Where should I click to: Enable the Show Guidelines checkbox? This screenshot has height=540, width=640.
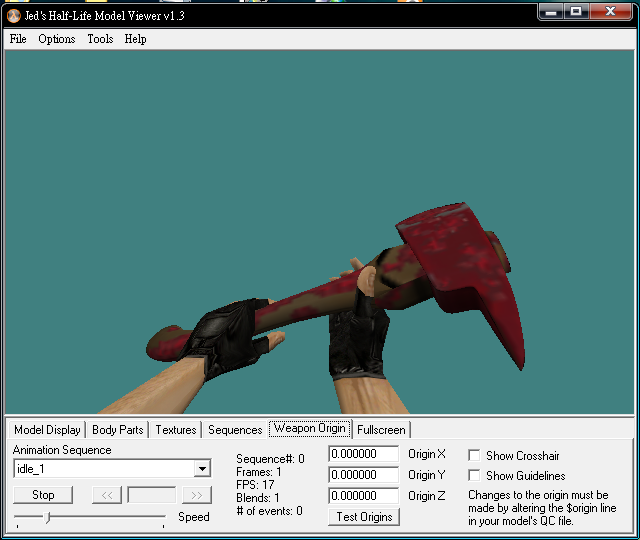pyautogui.click(x=474, y=476)
